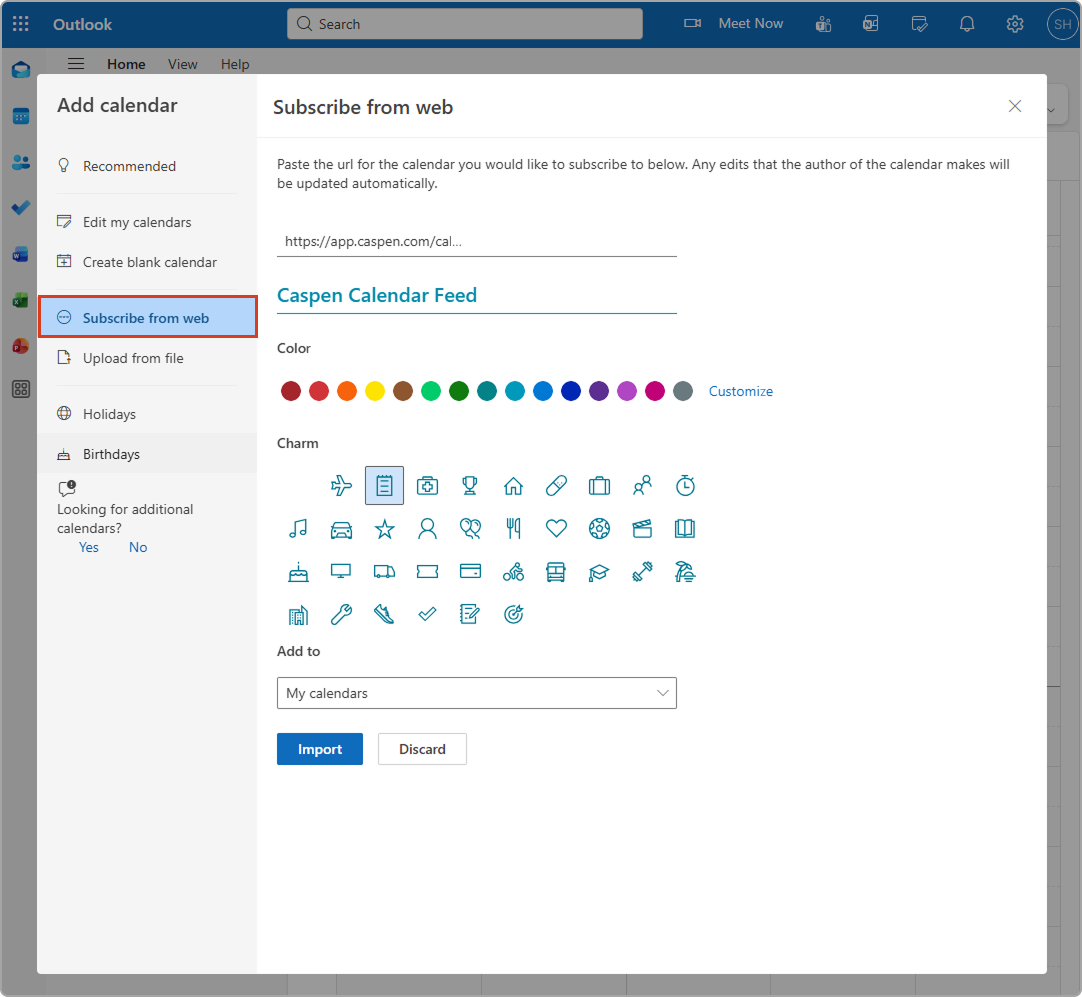Pick the music note charm

[x=298, y=529]
